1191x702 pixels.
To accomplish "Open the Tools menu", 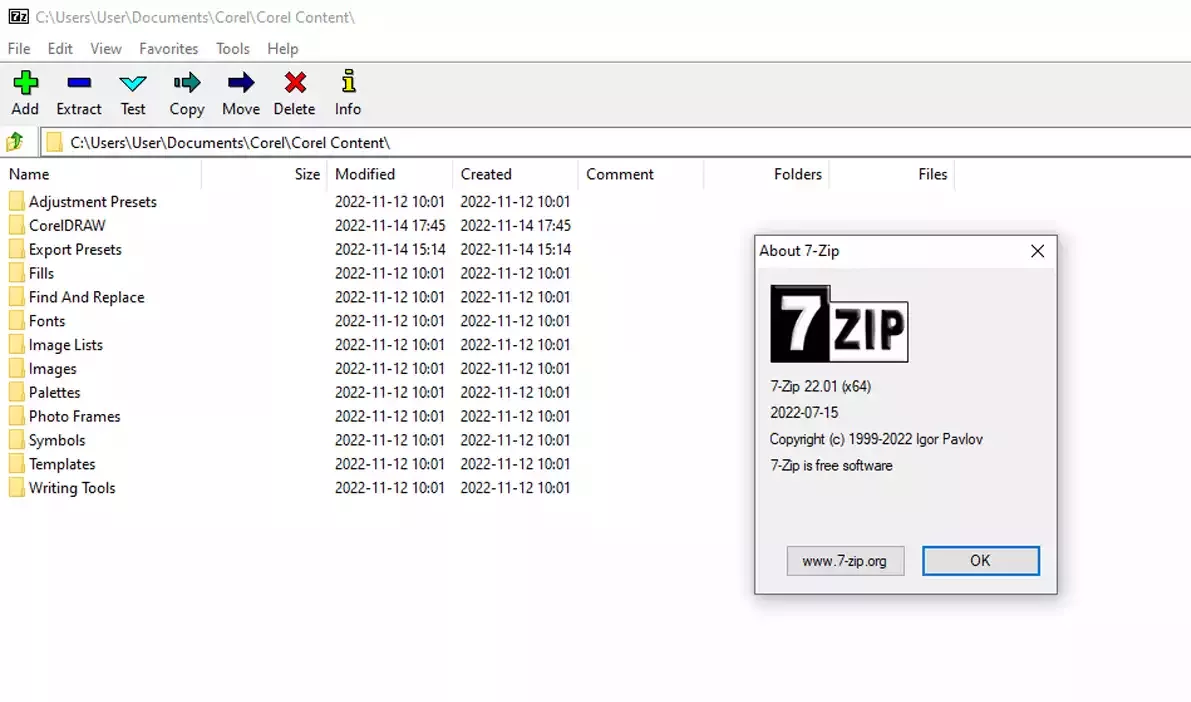I will 232,49.
